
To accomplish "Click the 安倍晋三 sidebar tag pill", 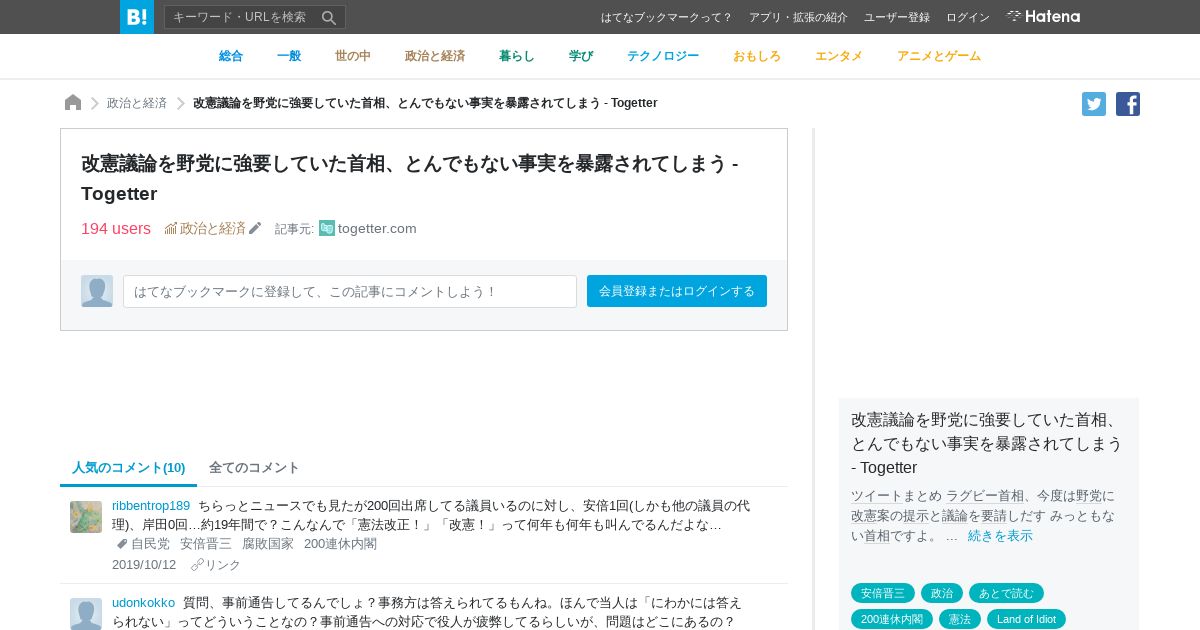I will click(x=883, y=593).
